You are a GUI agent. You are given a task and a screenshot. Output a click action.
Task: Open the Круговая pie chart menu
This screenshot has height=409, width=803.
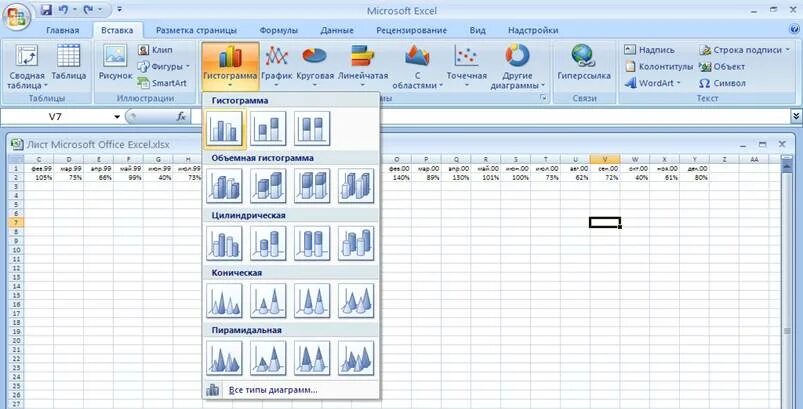coord(315,67)
